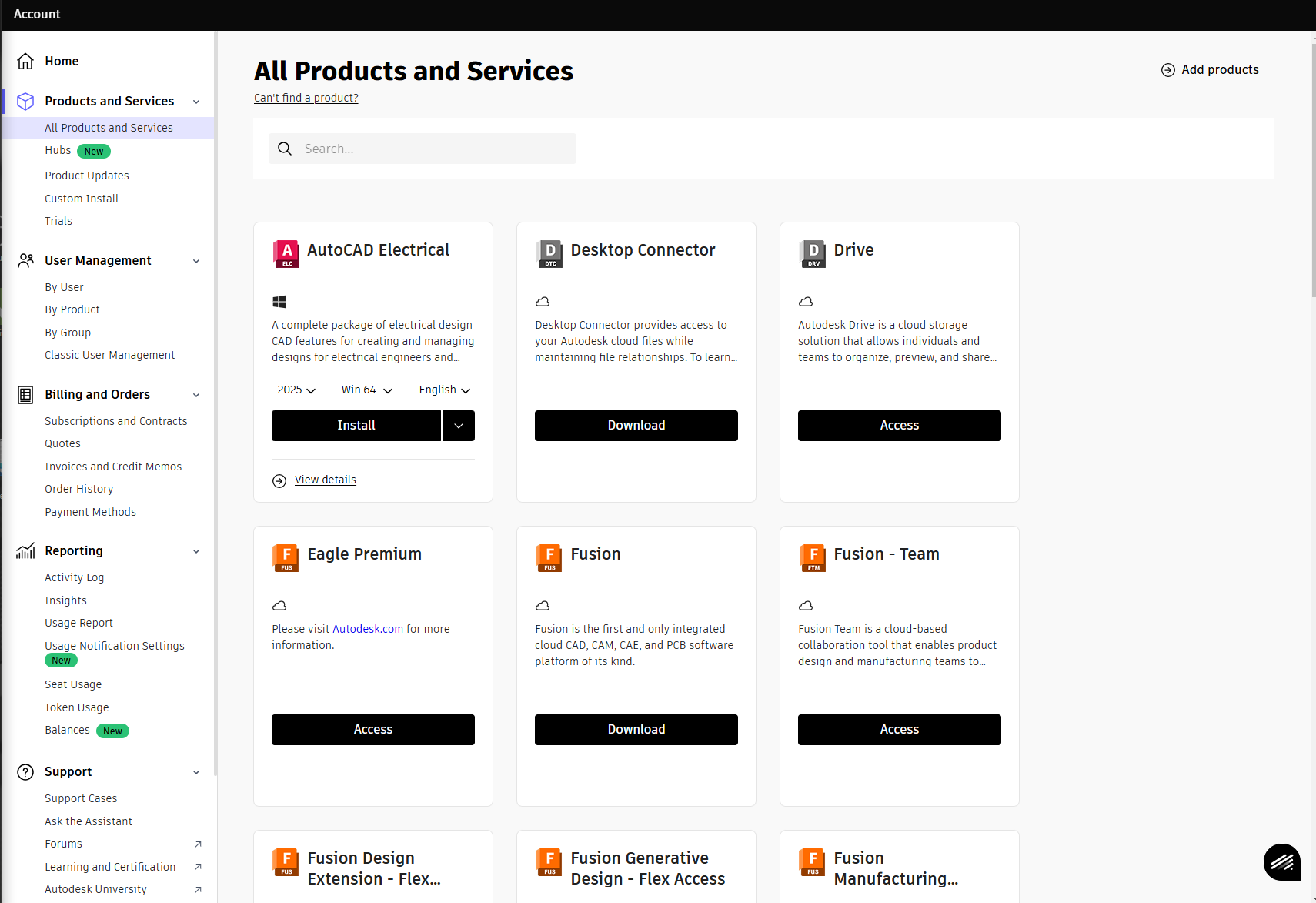Click the Eagle Premium product icon
The width and height of the screenshot is (1316, 903).
point(286,557)
